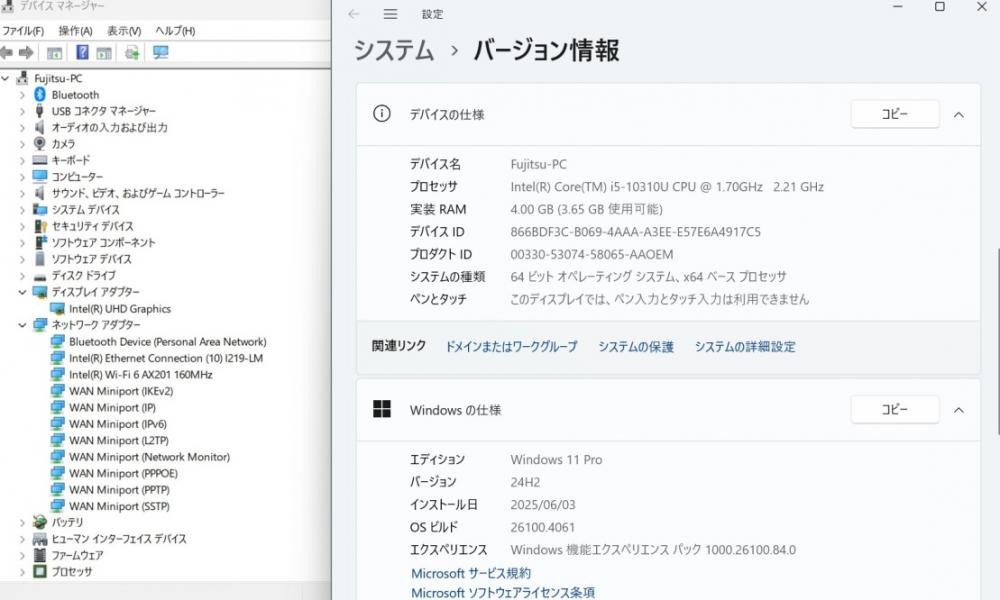1000x600 pixels.
Task: Expand USB コネクタ マネージャー category
Action: tap(22, 112)
